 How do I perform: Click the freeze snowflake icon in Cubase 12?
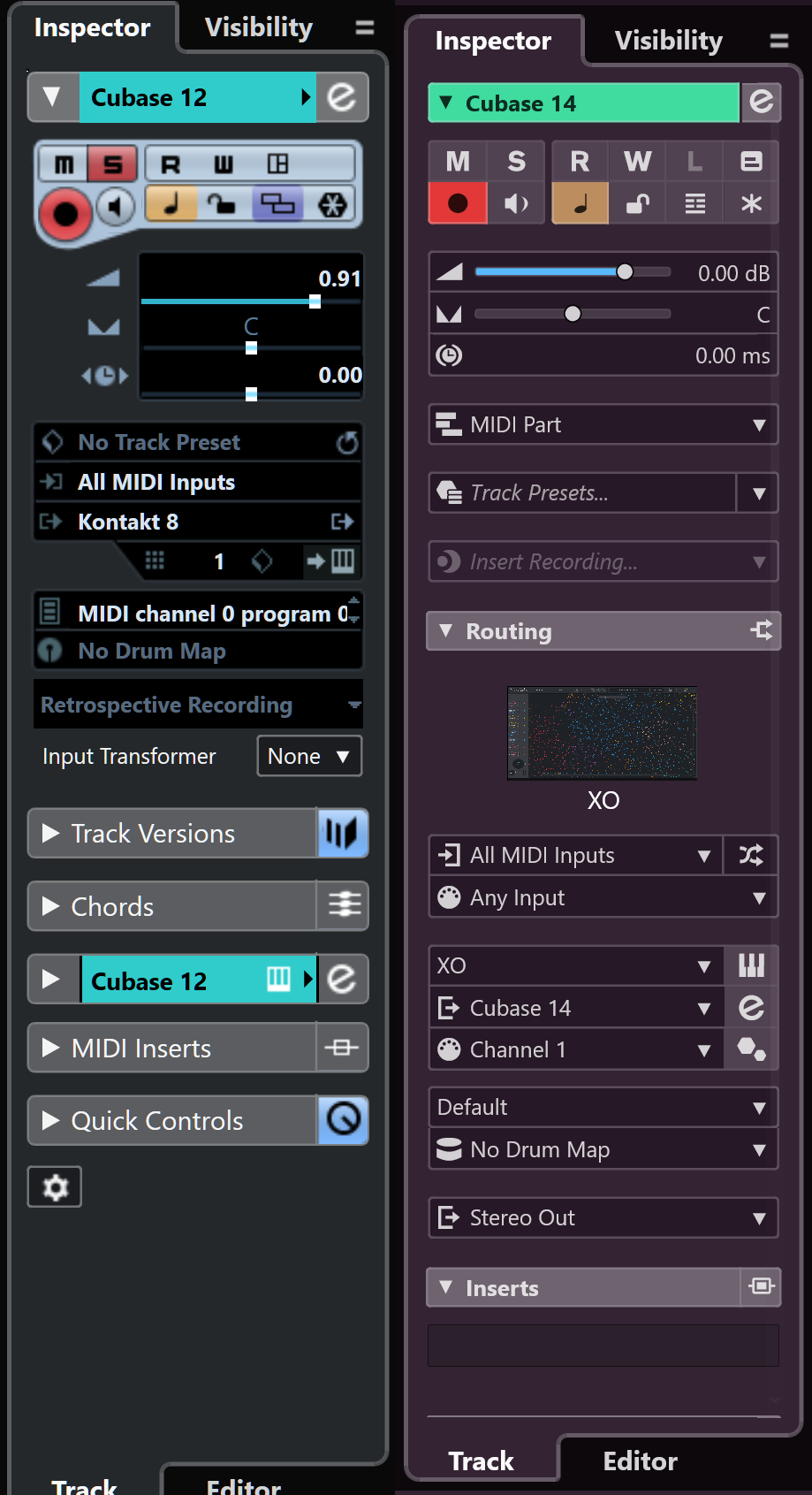332,205
